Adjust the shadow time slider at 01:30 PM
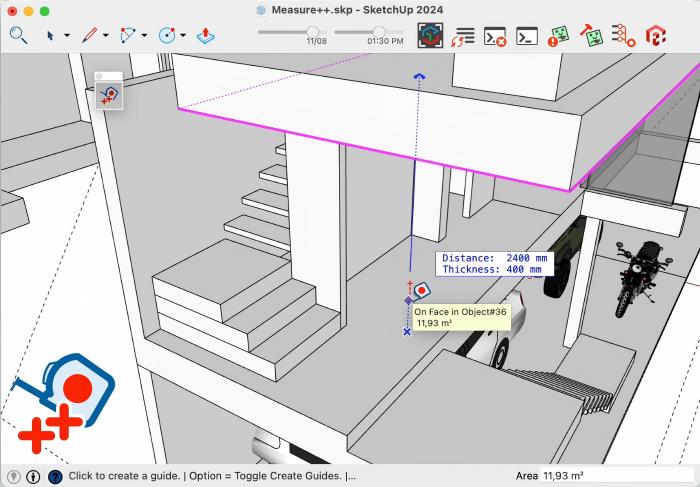 379,32
